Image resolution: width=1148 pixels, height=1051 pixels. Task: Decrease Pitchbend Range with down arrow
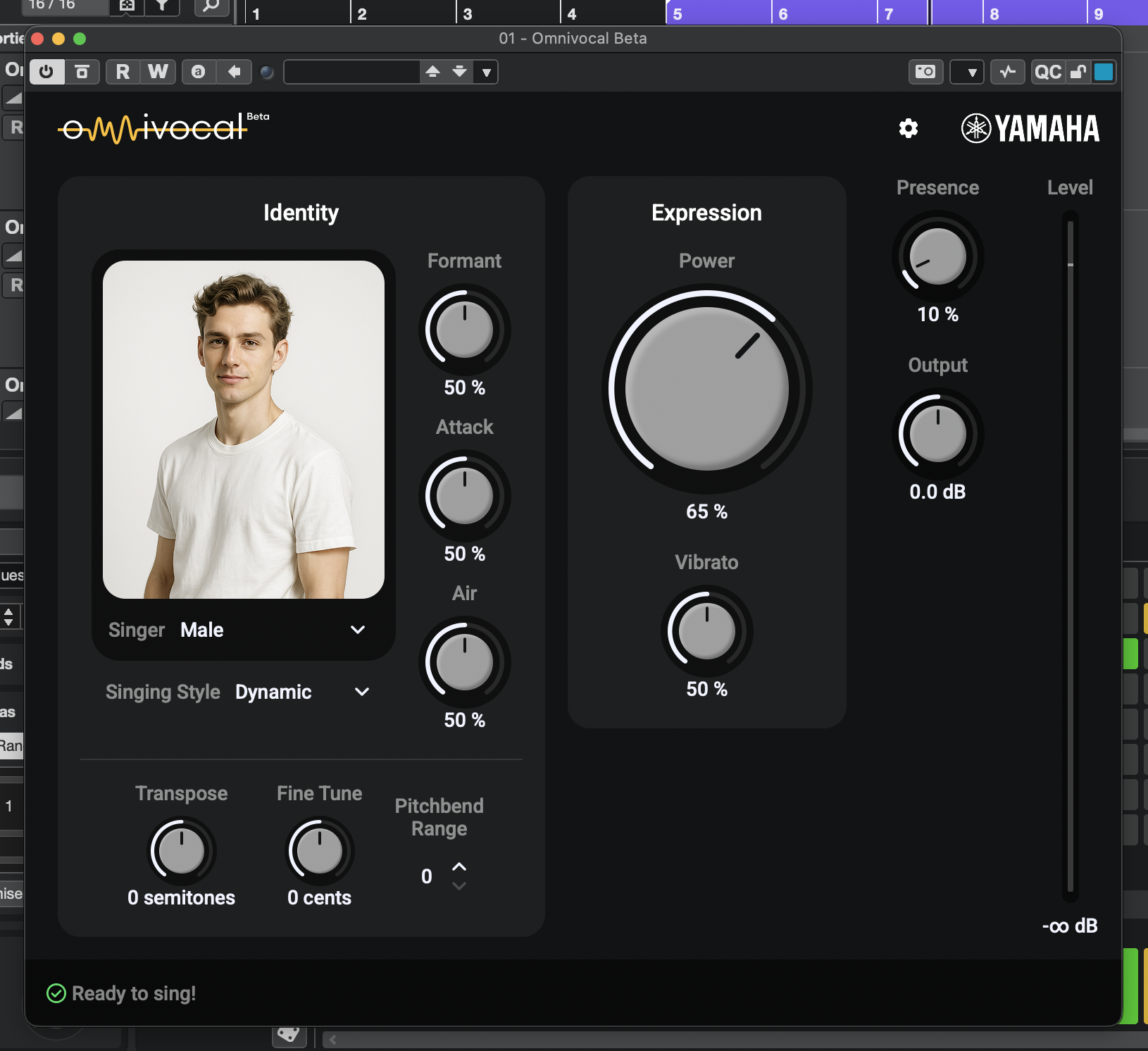(459, 886)
